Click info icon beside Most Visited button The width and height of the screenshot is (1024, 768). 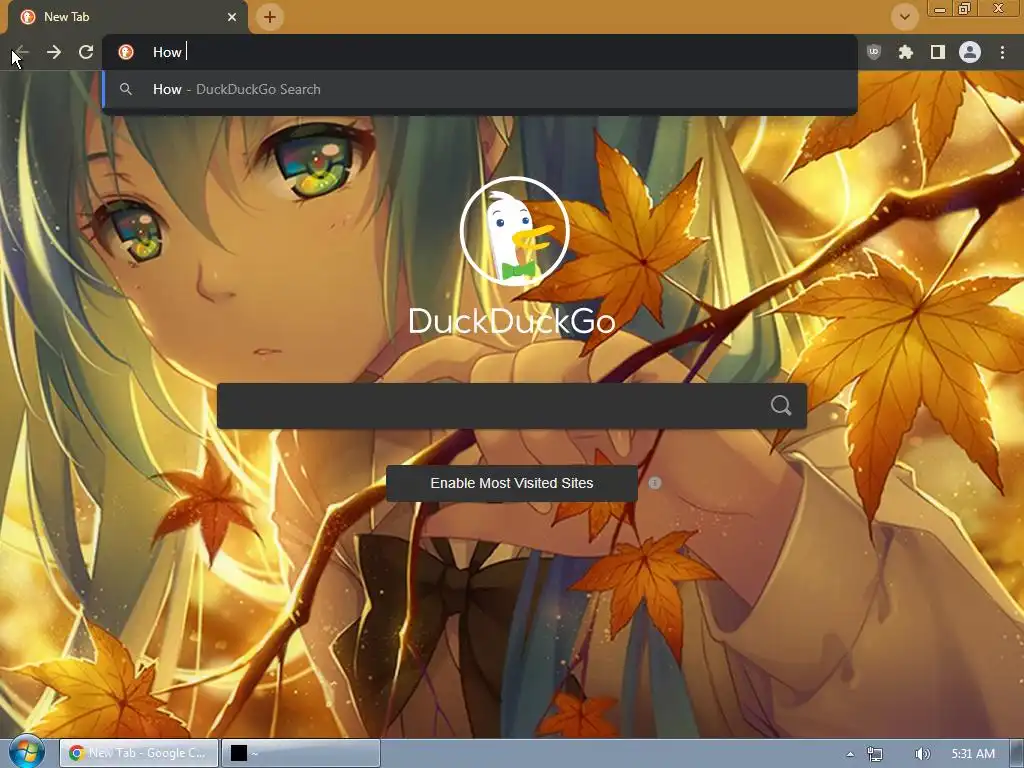point(655,483)
